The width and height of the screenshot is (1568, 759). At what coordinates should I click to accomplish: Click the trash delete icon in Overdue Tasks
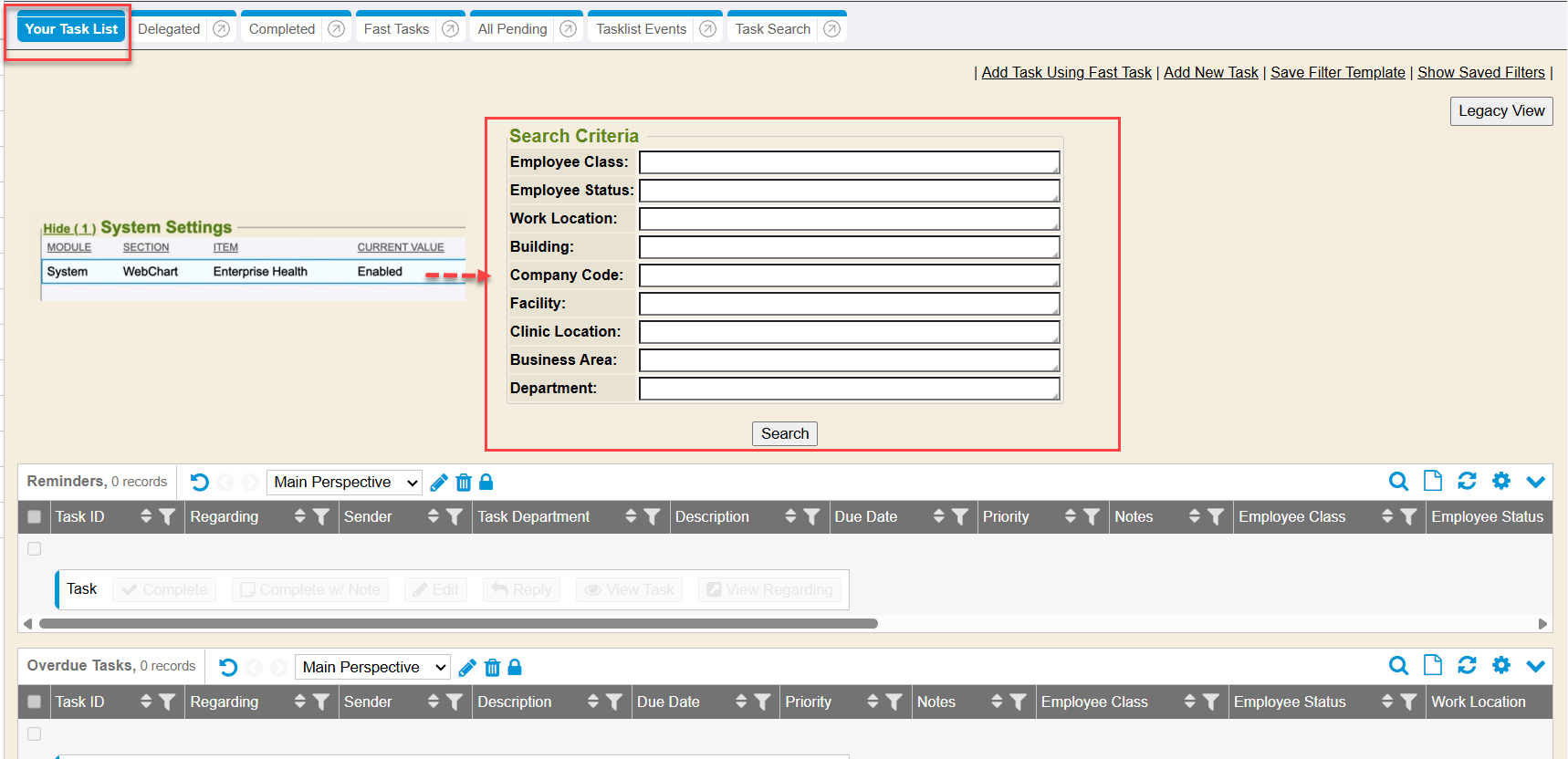[492, 668]
